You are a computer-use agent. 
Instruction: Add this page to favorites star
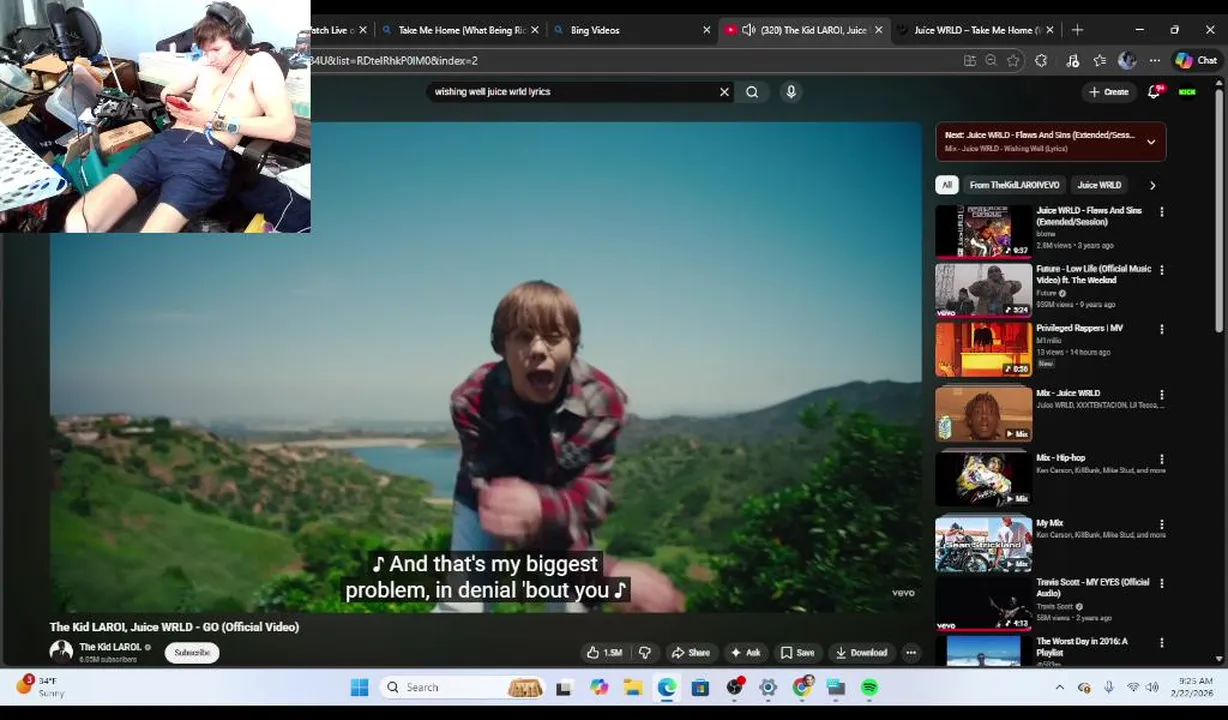point(1013,60)
